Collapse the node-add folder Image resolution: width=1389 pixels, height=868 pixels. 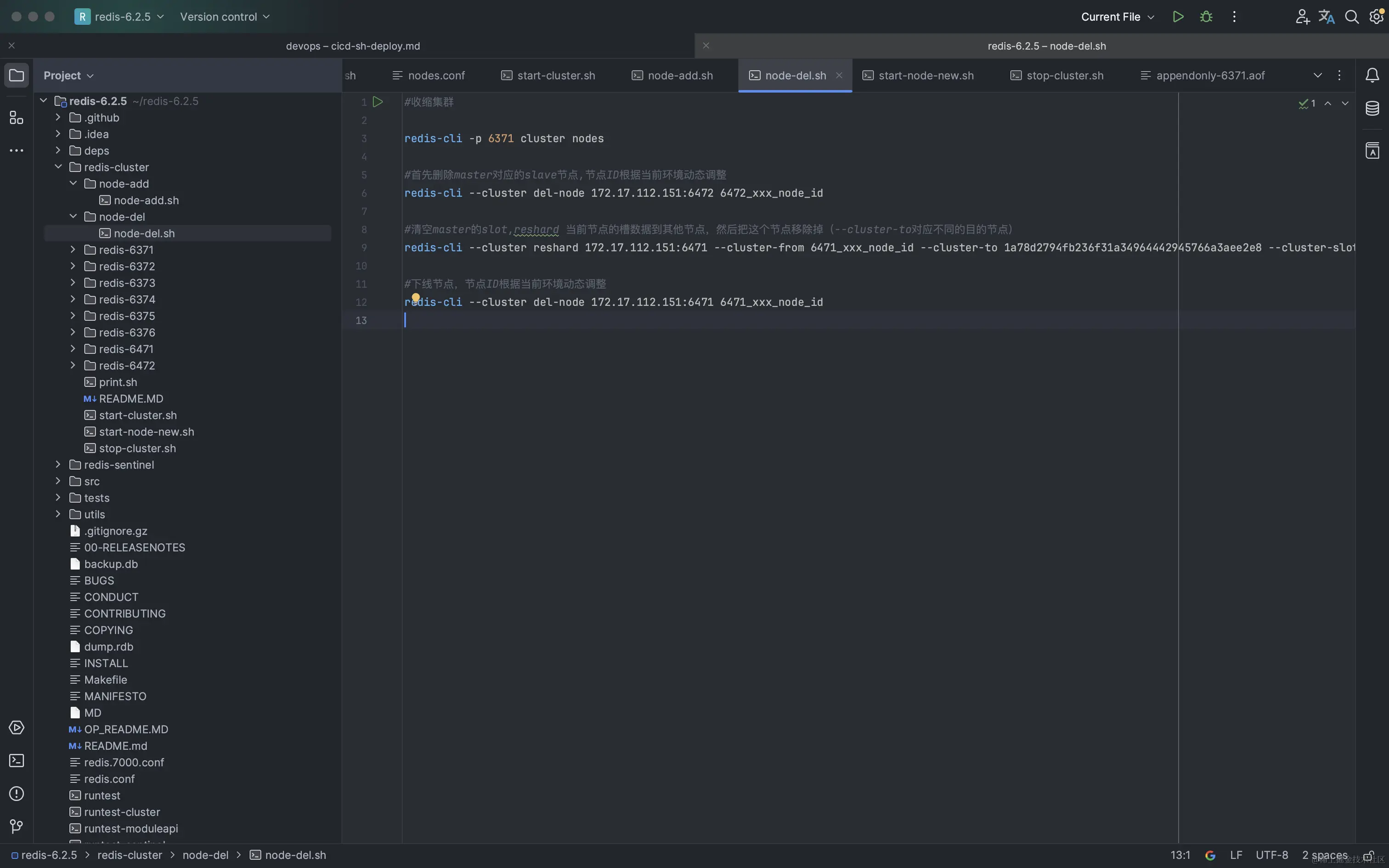click(x=73, y=183)
